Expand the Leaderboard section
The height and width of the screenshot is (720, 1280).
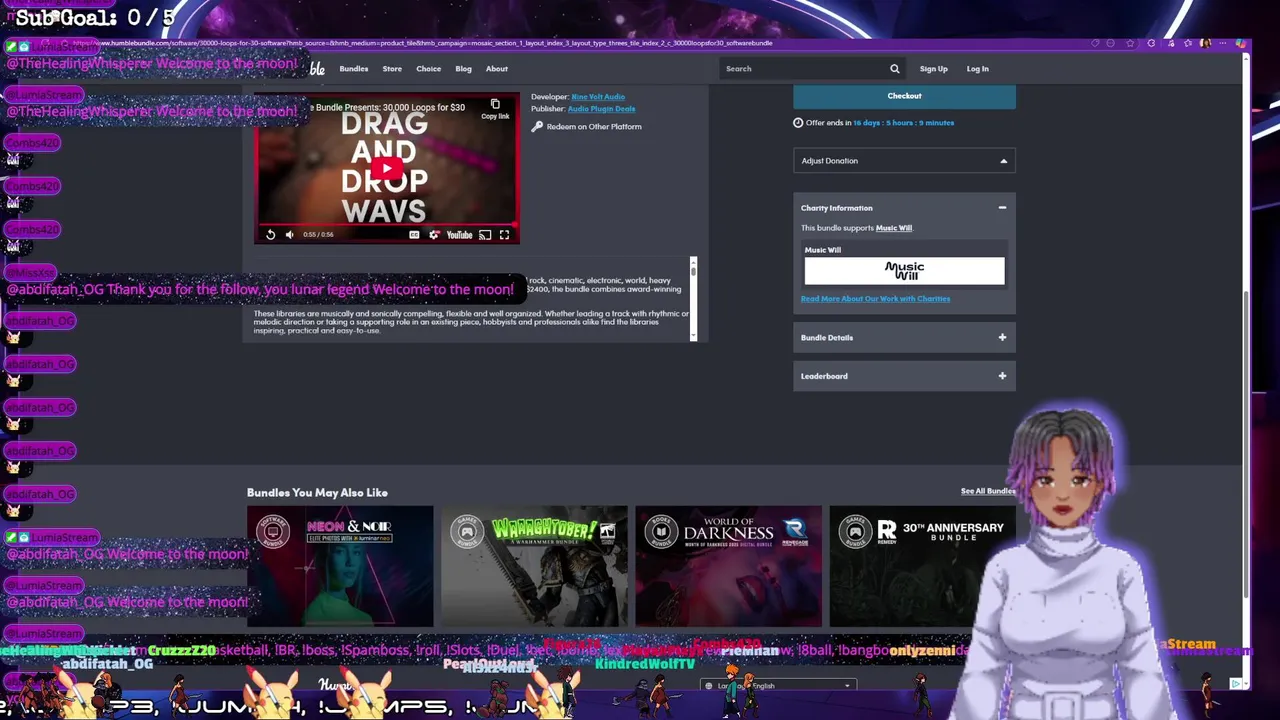[904, 376]
